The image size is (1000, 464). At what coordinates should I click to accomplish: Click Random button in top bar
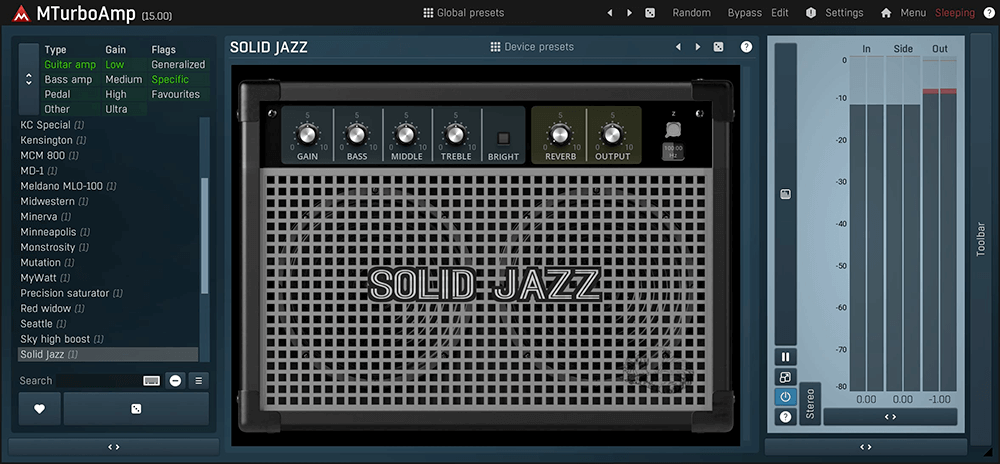(x=691, y=13)
